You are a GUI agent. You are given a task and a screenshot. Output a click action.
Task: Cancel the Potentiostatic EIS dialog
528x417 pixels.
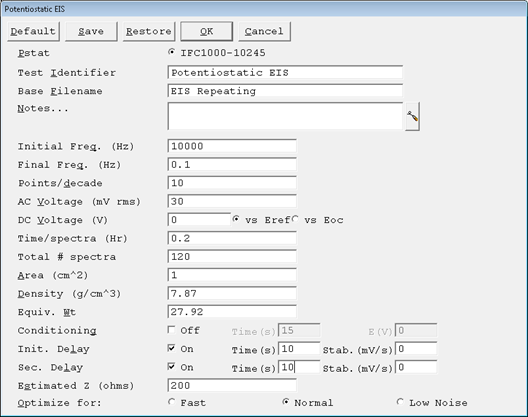point(264,32)
